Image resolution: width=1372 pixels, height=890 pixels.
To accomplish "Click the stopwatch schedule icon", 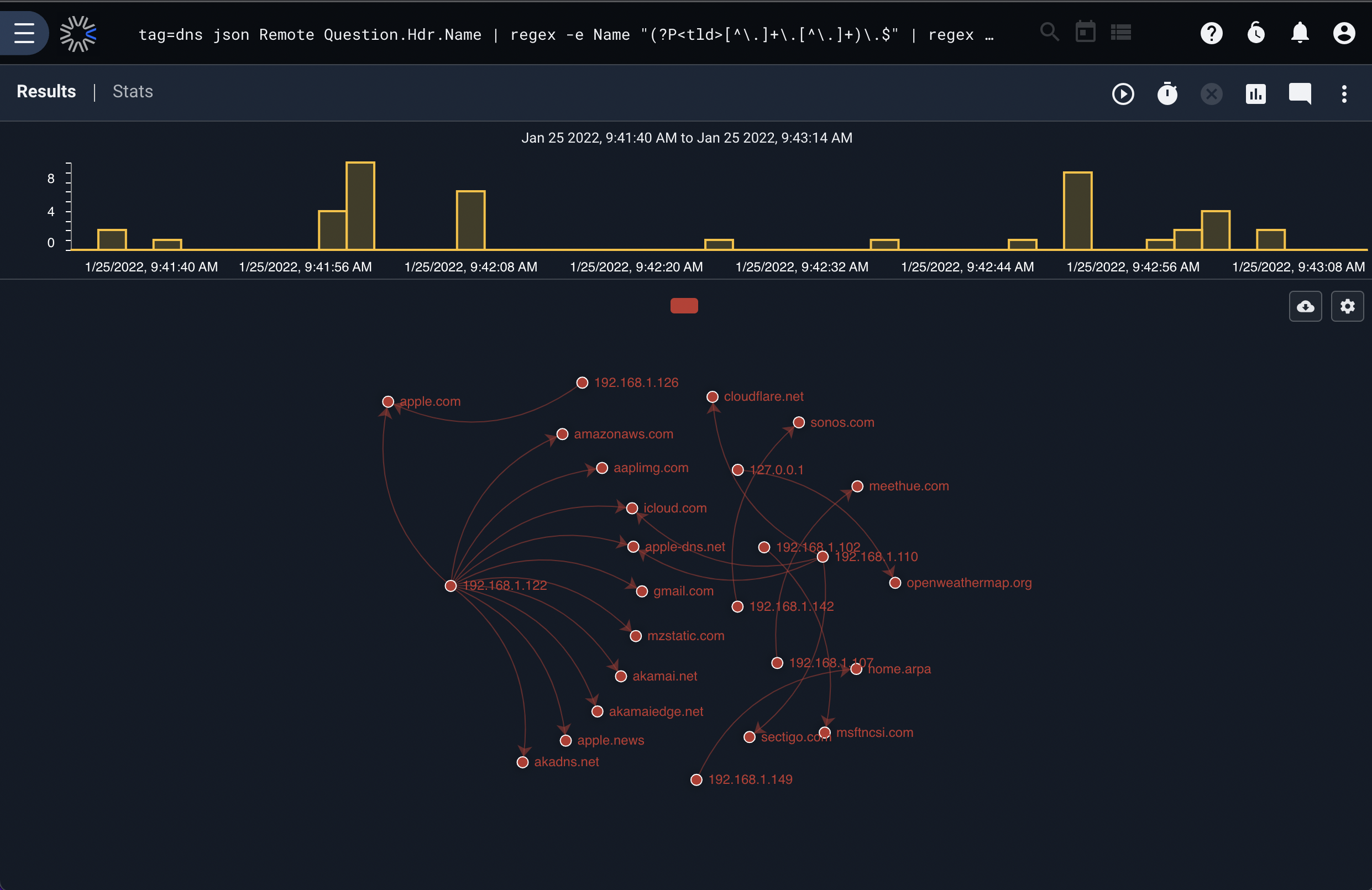I will pyautogui.click(x=1167, y=93).
